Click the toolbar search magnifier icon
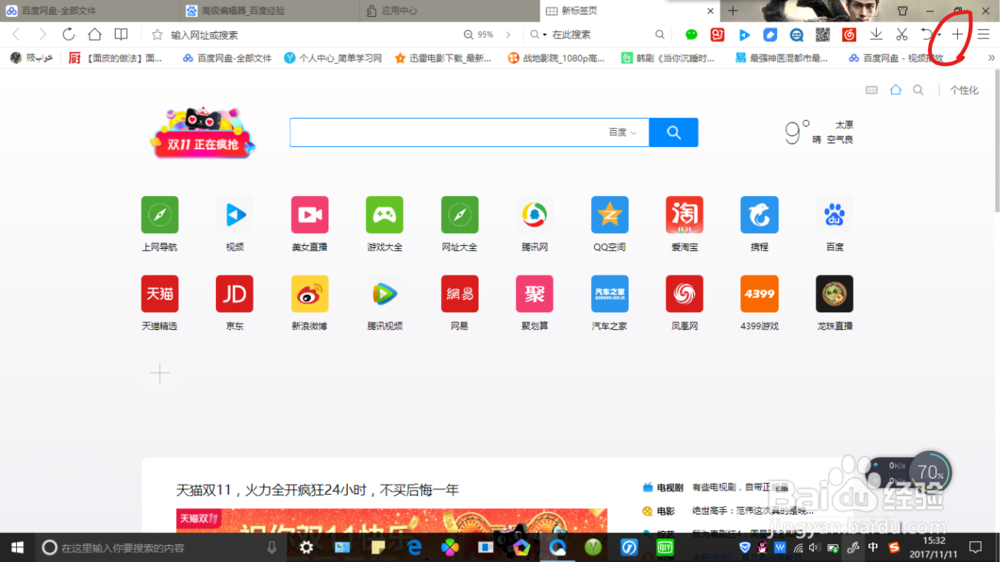The width and height of the screenshot is (1000, 562). tap(659, 34)
